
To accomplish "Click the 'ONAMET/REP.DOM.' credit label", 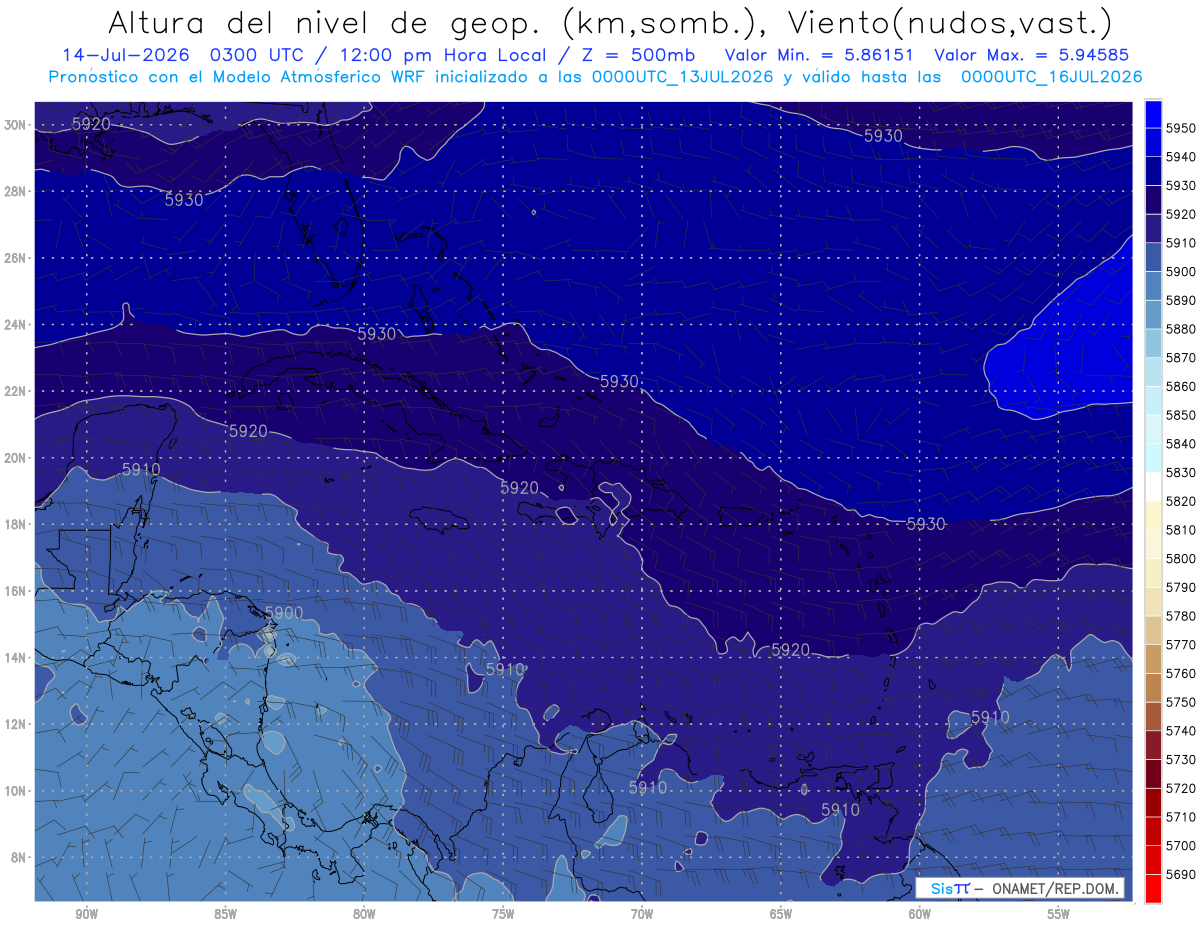I will (1053, 888).
